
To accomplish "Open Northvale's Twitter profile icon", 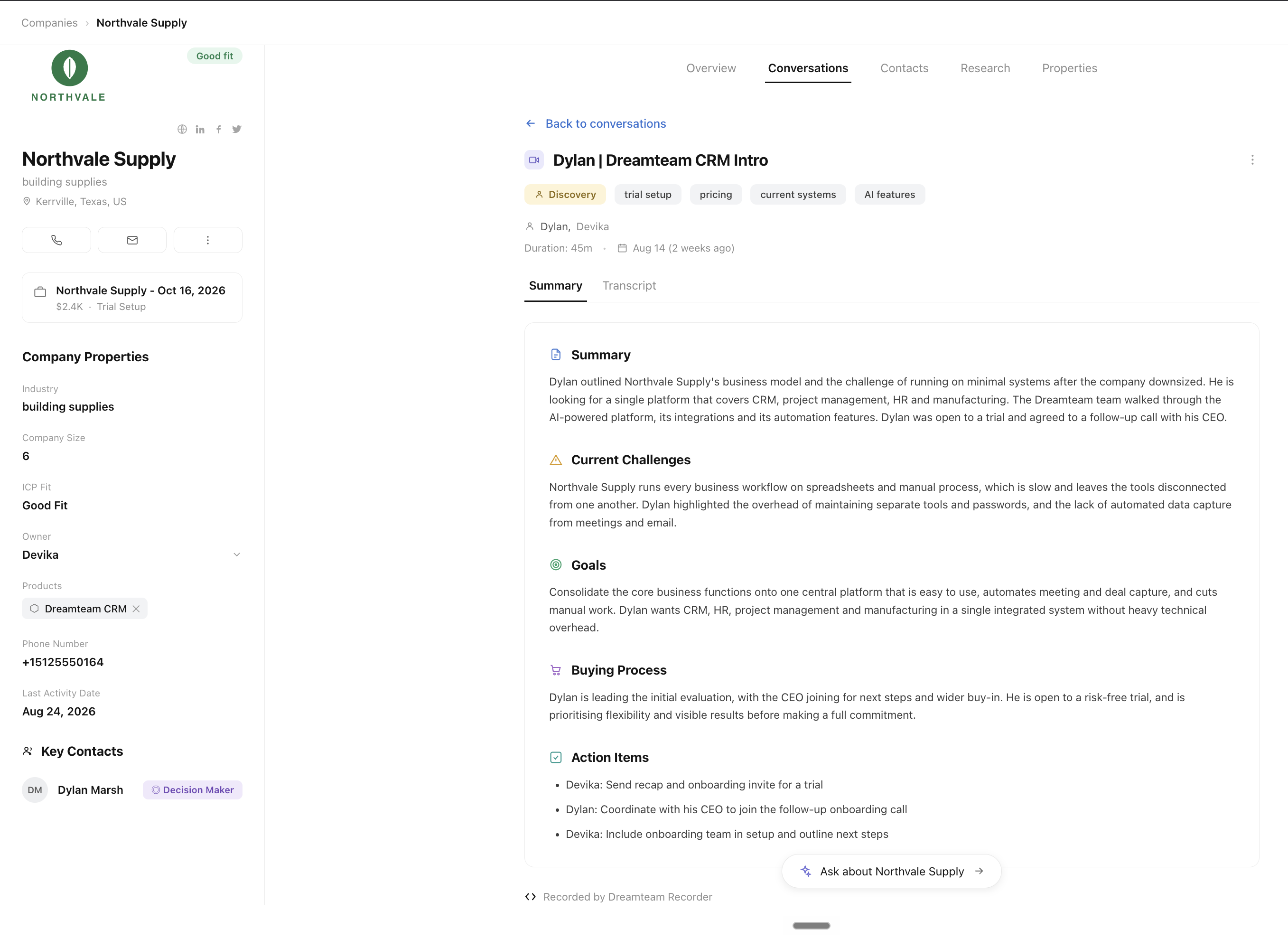I will pos(237,129).
